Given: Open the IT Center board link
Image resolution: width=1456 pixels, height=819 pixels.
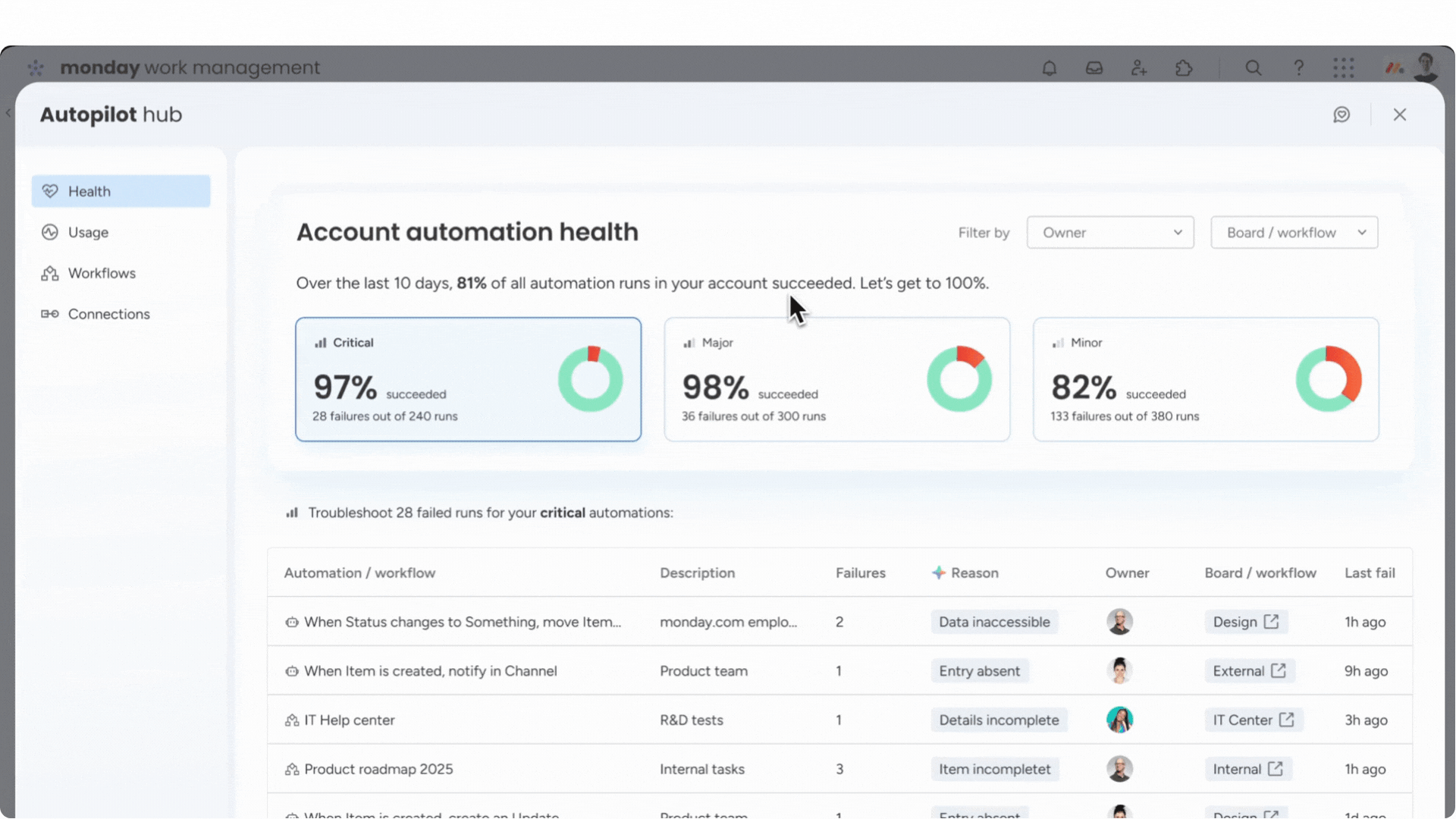Looking at the screenshot, I should point(1253,720).
